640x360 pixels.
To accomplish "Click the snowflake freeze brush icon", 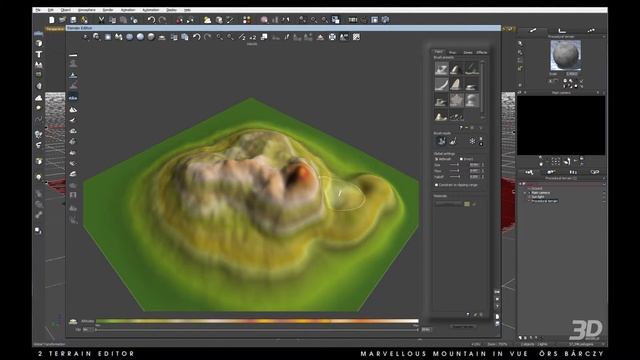I will [472, 141].
